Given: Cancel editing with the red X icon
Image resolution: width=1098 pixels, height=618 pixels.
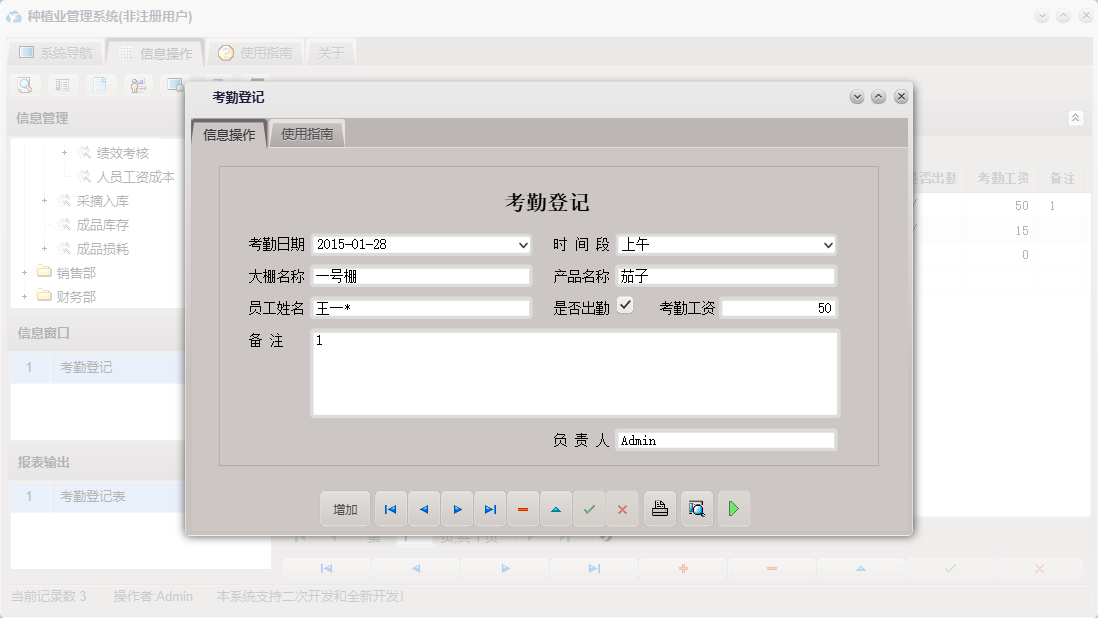Looking at the screenshot, I should click(x=622, y=509).
